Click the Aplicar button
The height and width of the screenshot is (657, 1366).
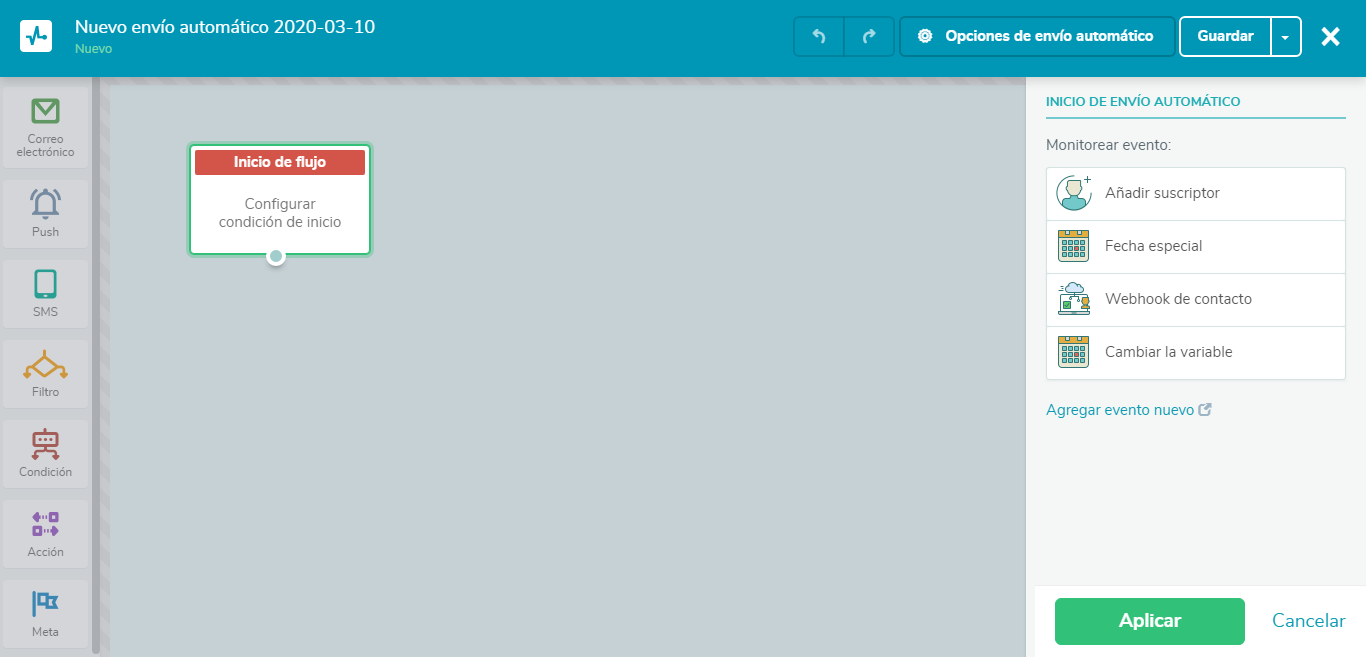(x=1150, y=621)
